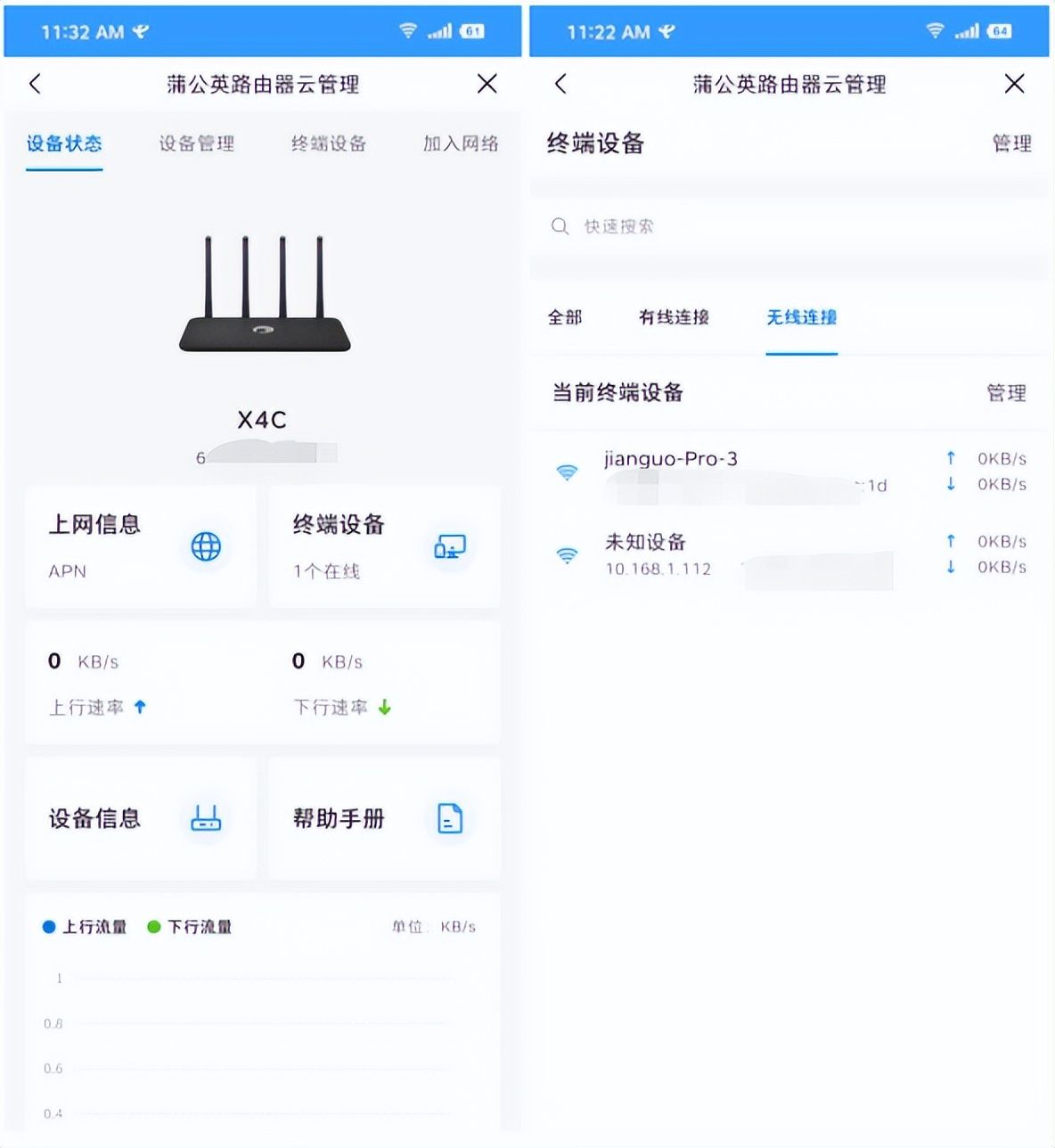Tap upload arrow for jianguo-Pro-3
The height and width of the screenshot is (1148, 1055).
(951, 458)
